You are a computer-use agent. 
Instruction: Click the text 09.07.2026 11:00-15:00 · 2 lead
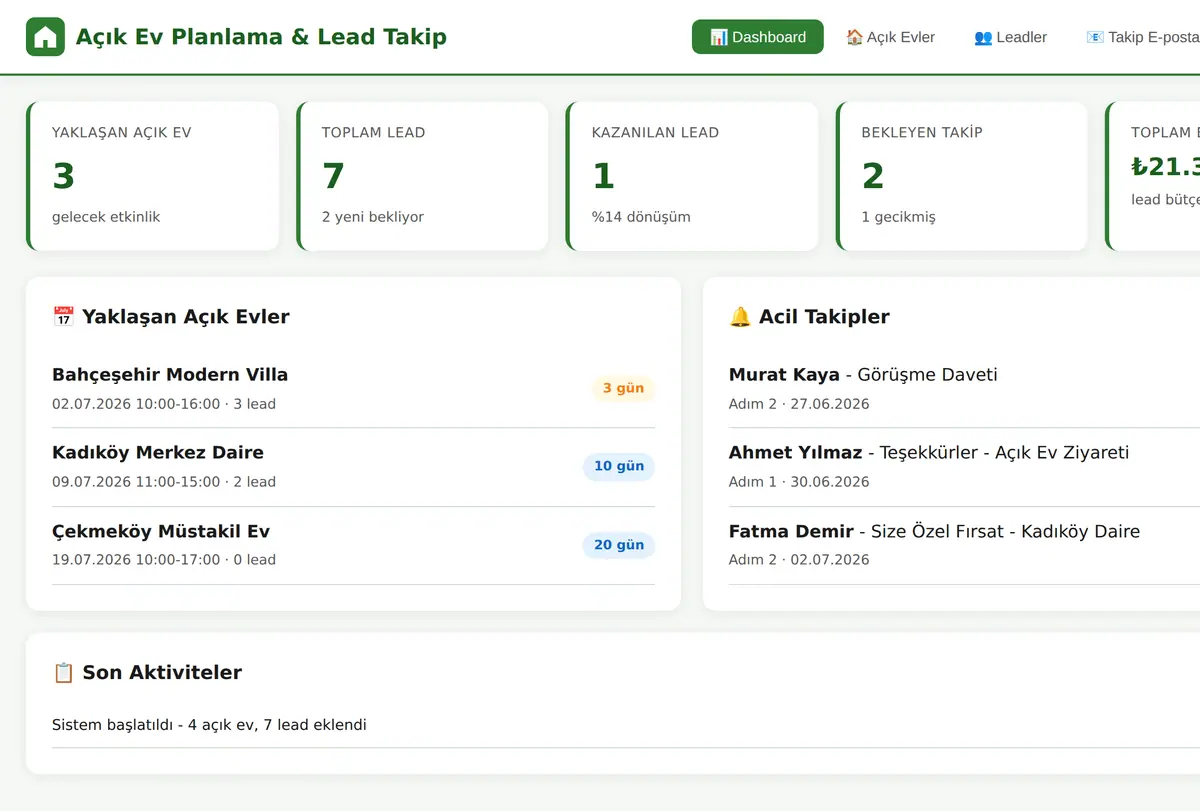coord(164,482)
